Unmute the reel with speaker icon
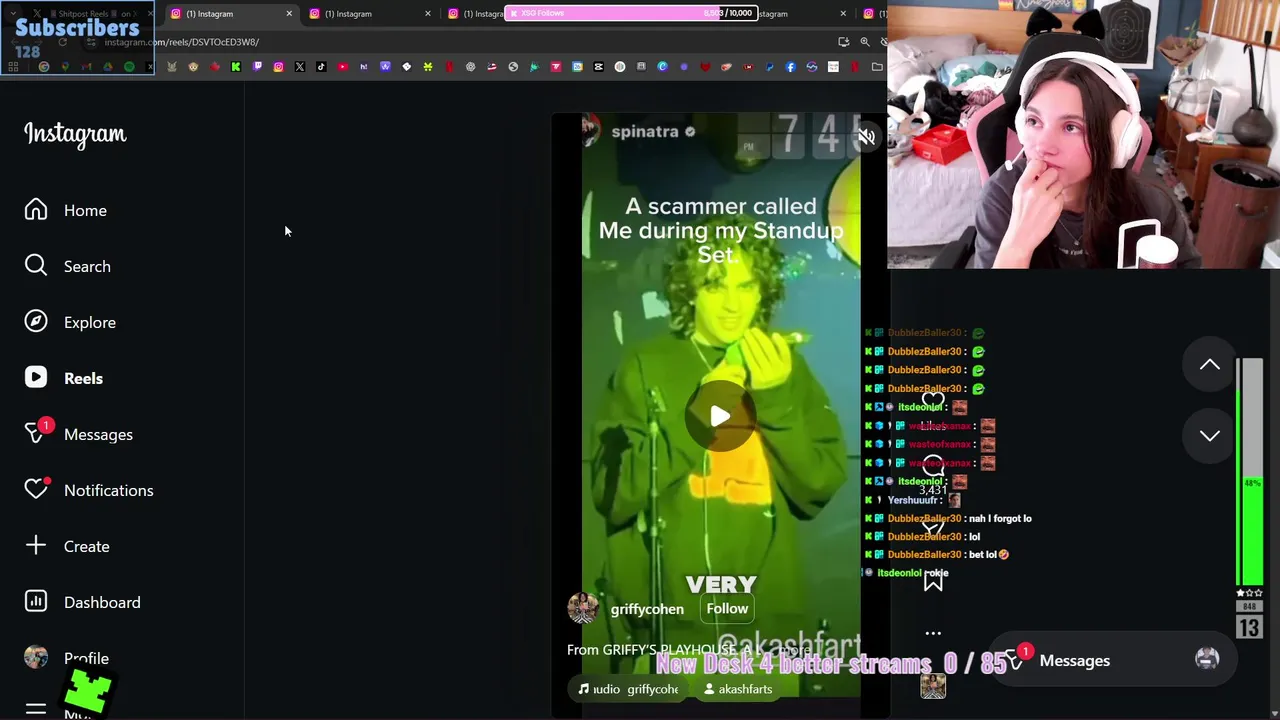Viewport: 1280px width, 720px height. (x=866, y=137)
